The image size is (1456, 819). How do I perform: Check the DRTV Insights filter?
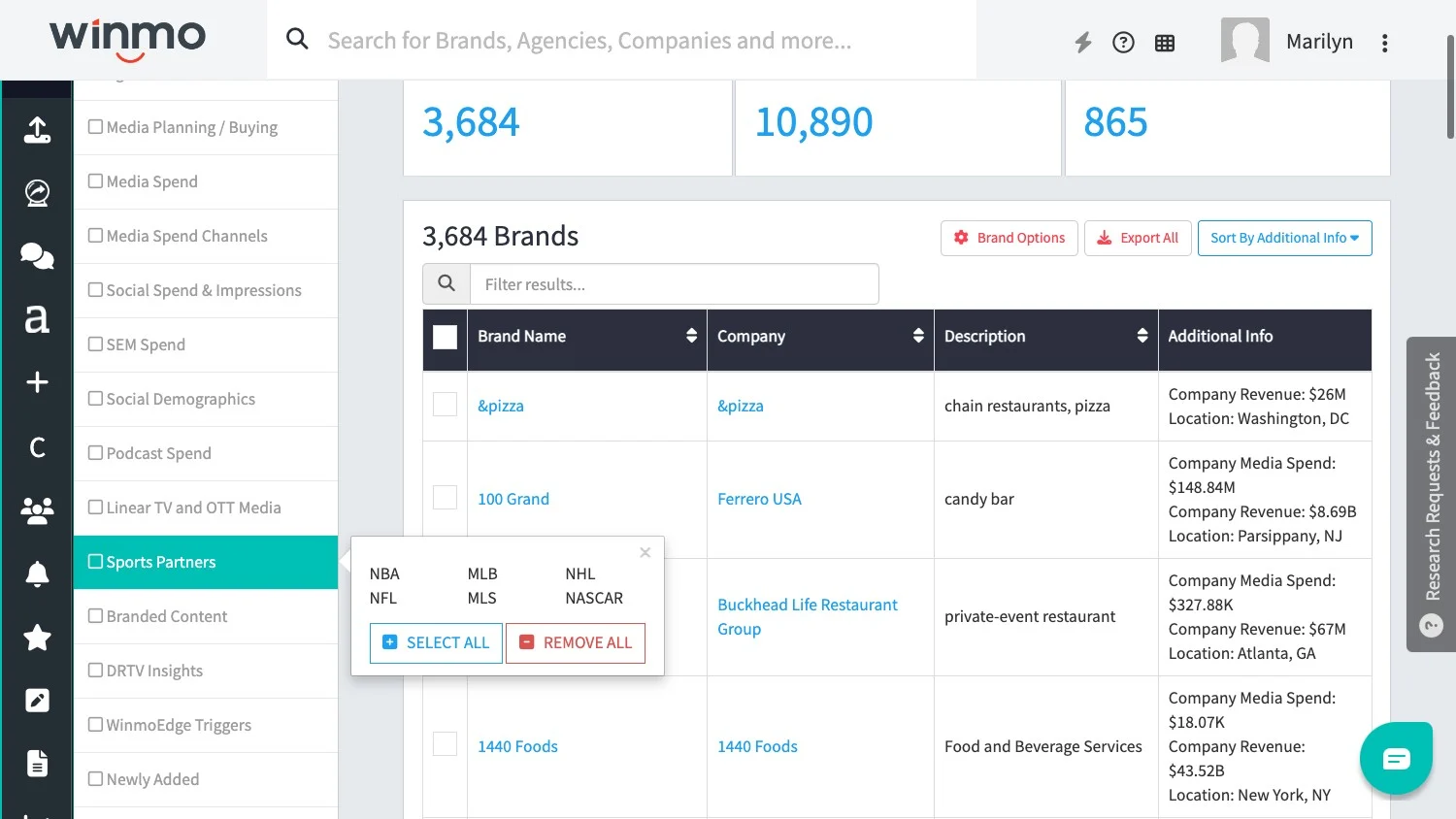point(95,670)
